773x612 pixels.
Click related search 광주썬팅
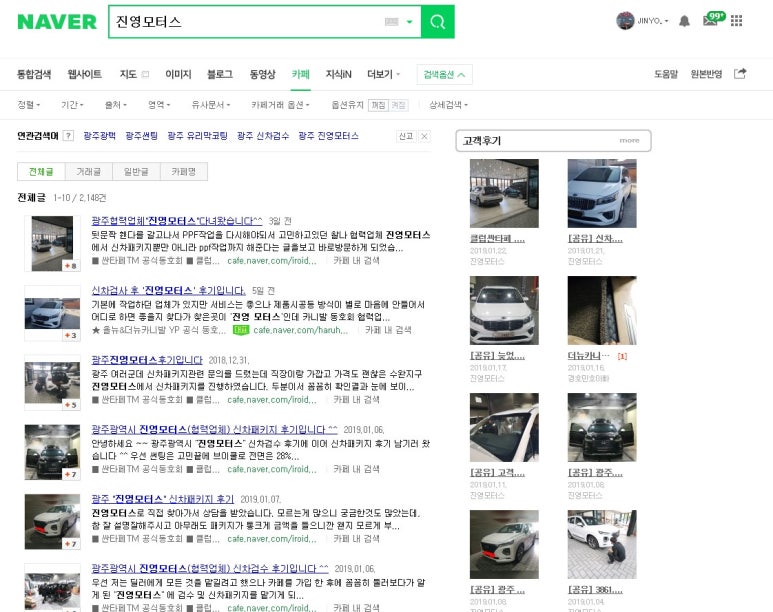pos(141,136)
